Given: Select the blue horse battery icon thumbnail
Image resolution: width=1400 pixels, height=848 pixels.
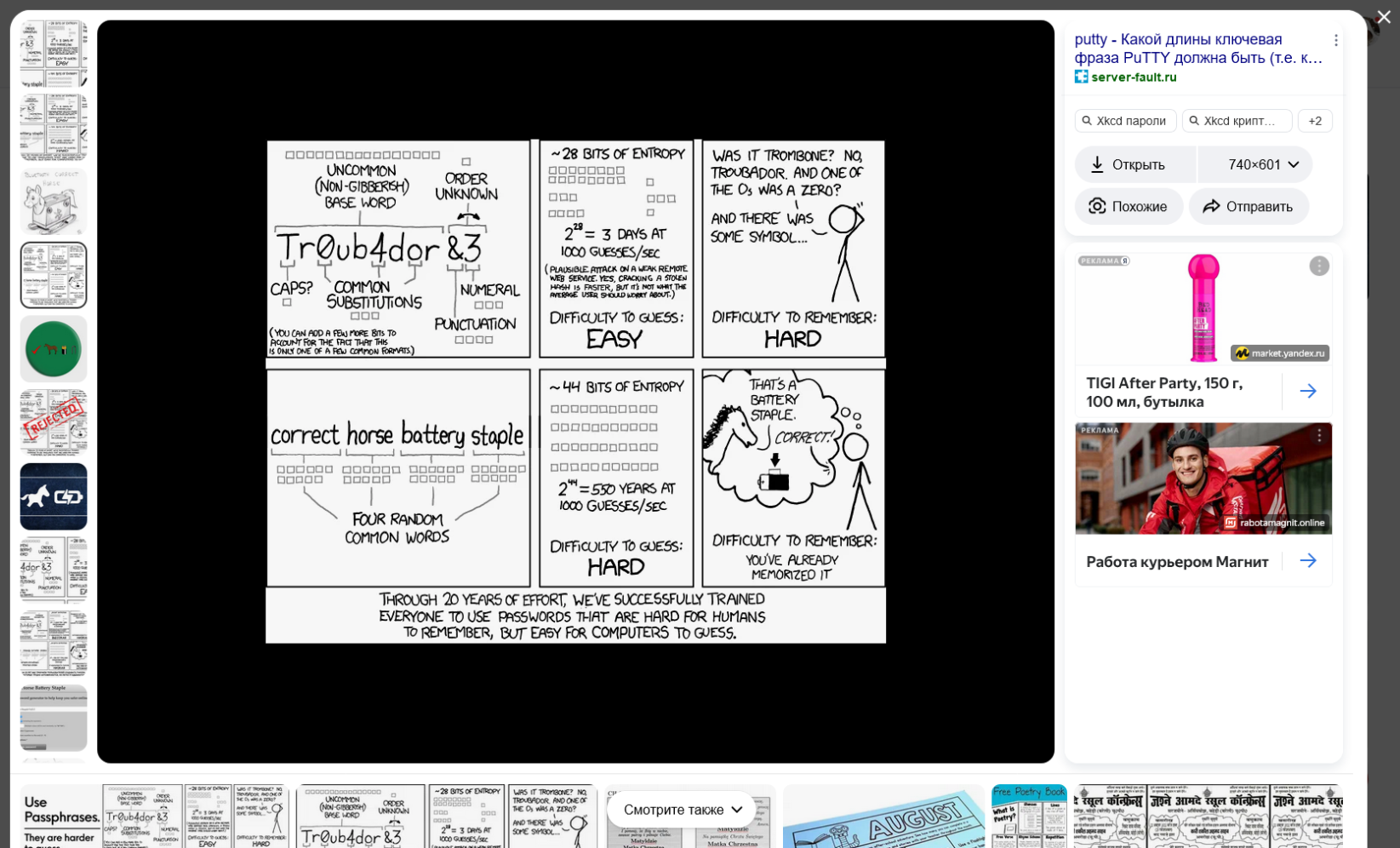Looking at the screenshot, I should pyautogui.click(x=54, y=496).
